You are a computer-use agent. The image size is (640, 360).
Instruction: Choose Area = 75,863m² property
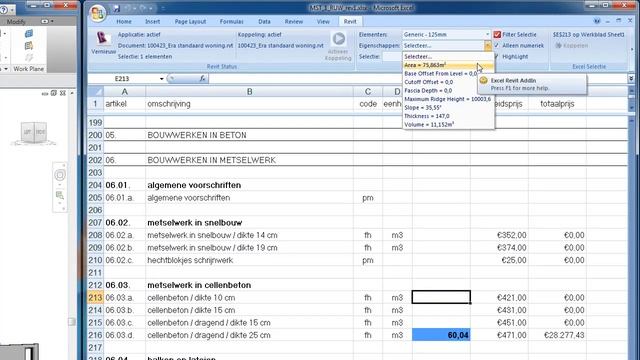(x=448, y=65)
